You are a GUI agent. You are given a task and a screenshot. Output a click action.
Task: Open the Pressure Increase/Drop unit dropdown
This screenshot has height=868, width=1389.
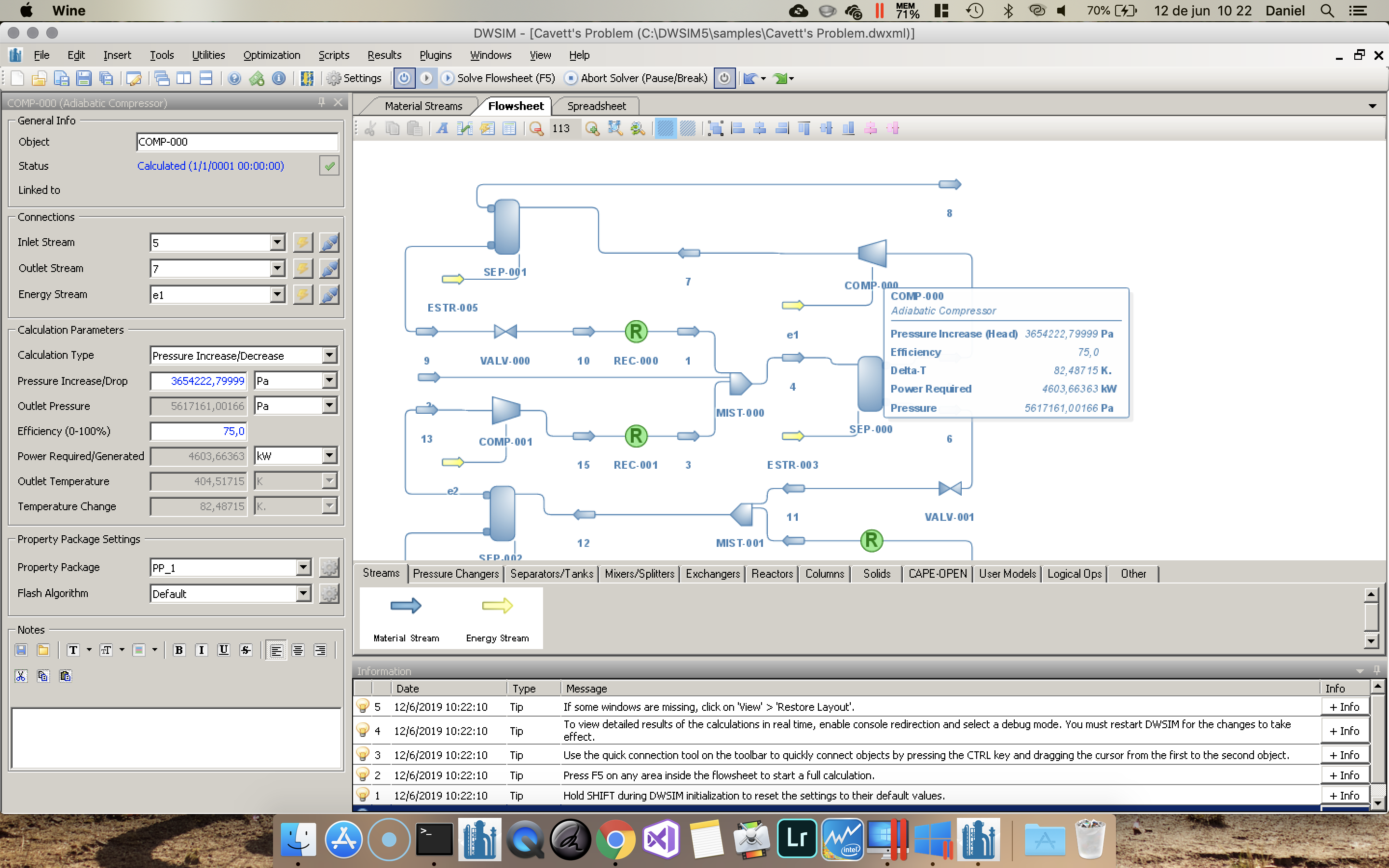(x=329, y=380)
